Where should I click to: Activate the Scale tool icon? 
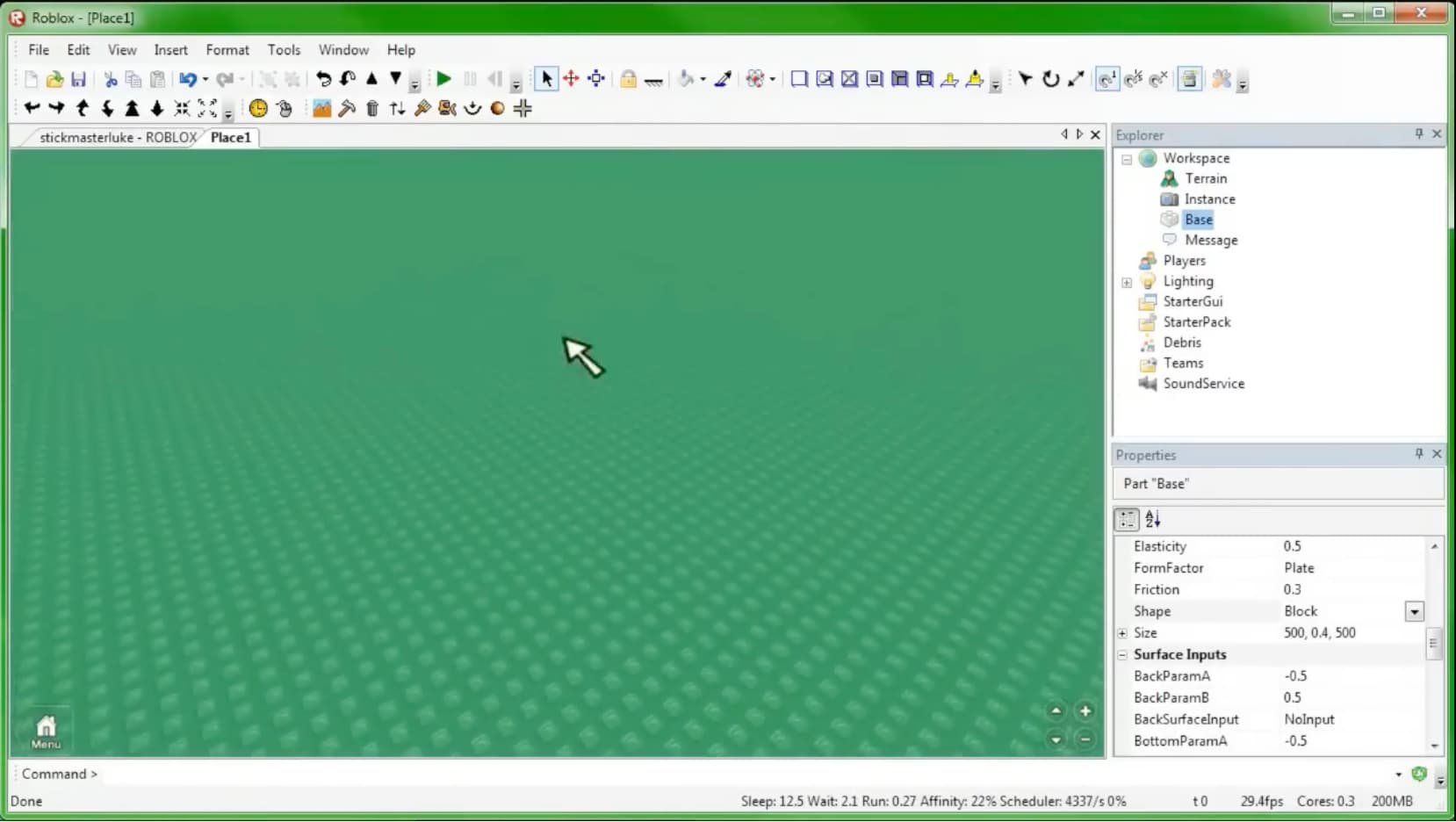point(596,79)
